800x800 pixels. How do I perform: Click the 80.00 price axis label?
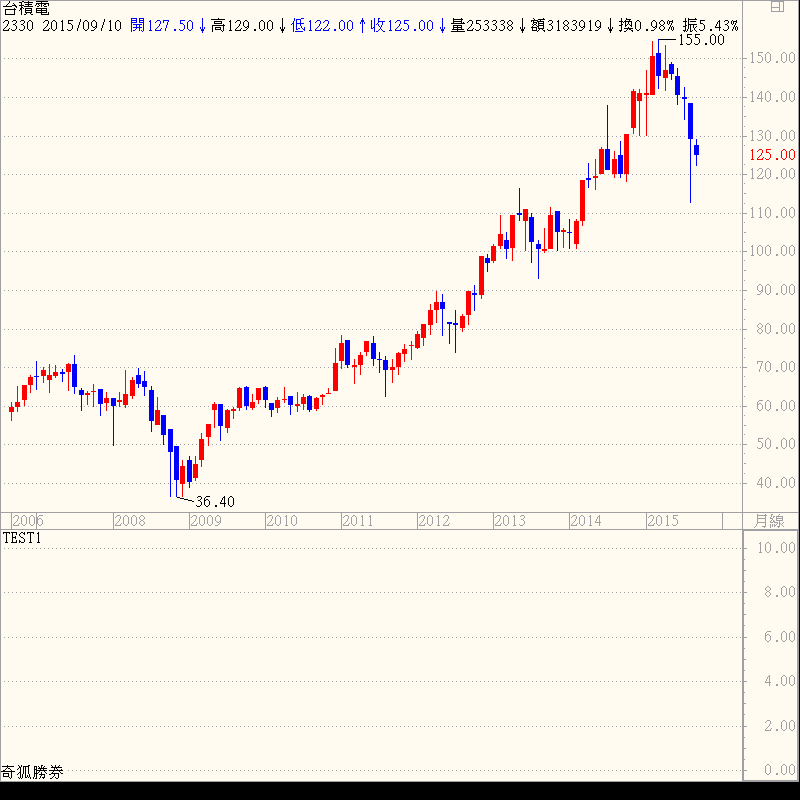tap(776, 329)
